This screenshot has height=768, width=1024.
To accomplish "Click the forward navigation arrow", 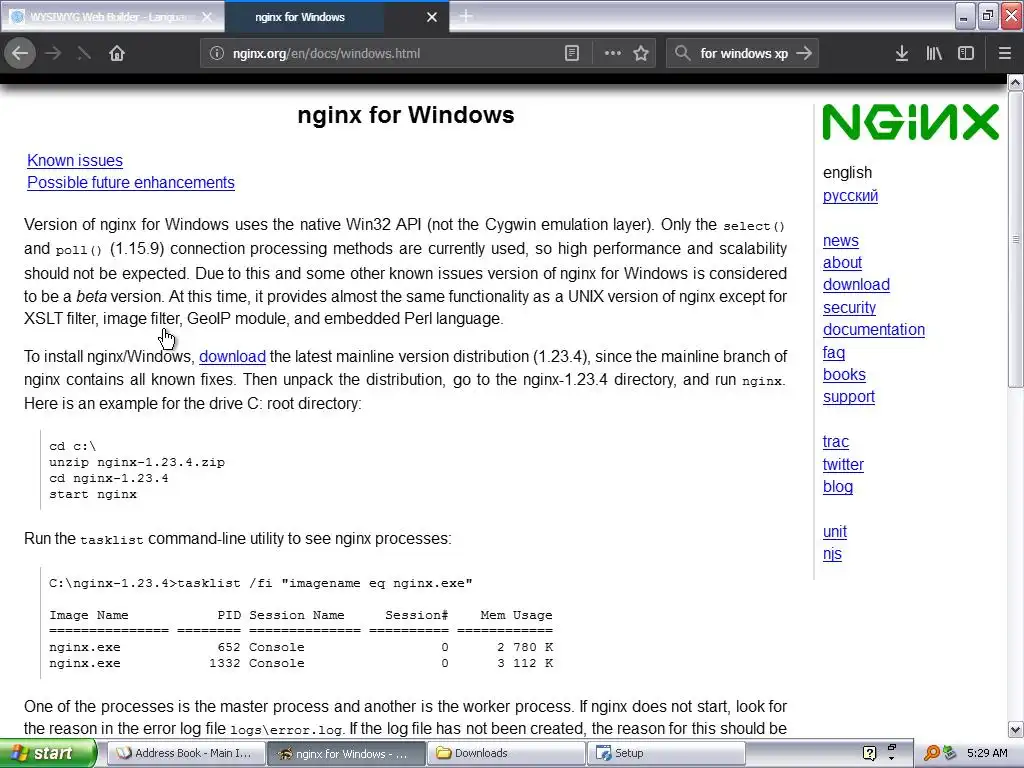I will click(x=54, y=54).
